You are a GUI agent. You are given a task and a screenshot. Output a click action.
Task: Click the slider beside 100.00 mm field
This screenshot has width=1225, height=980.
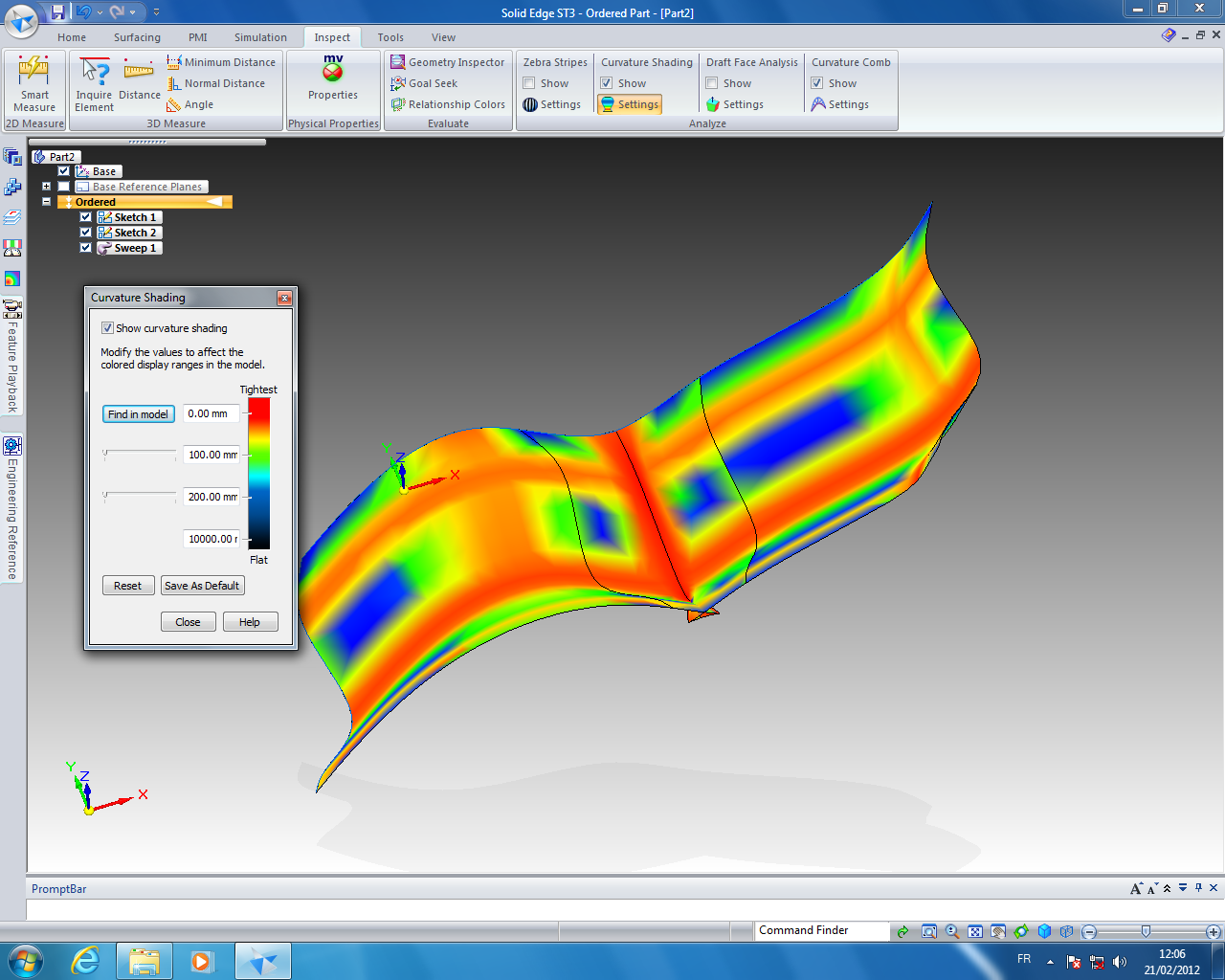(140, 454)
